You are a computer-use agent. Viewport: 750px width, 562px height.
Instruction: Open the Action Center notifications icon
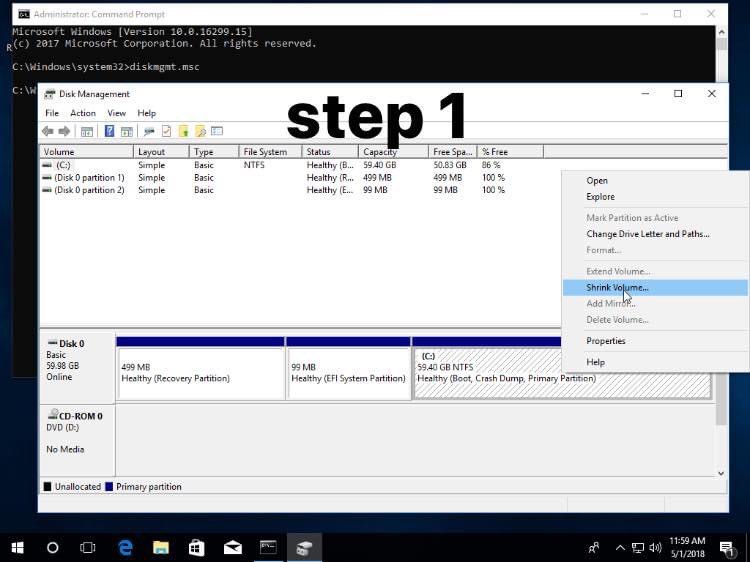728,549
